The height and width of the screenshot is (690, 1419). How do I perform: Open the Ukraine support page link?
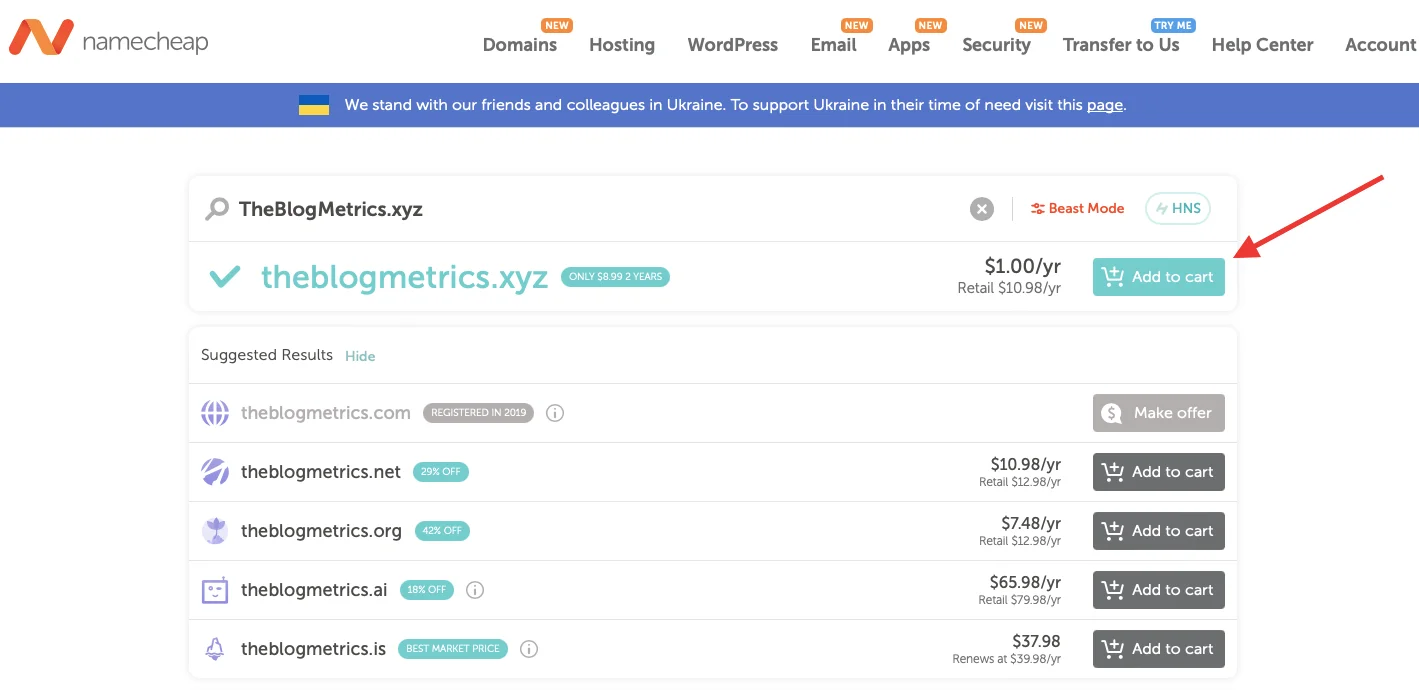pyautogui.click(x=1105, y=105)
